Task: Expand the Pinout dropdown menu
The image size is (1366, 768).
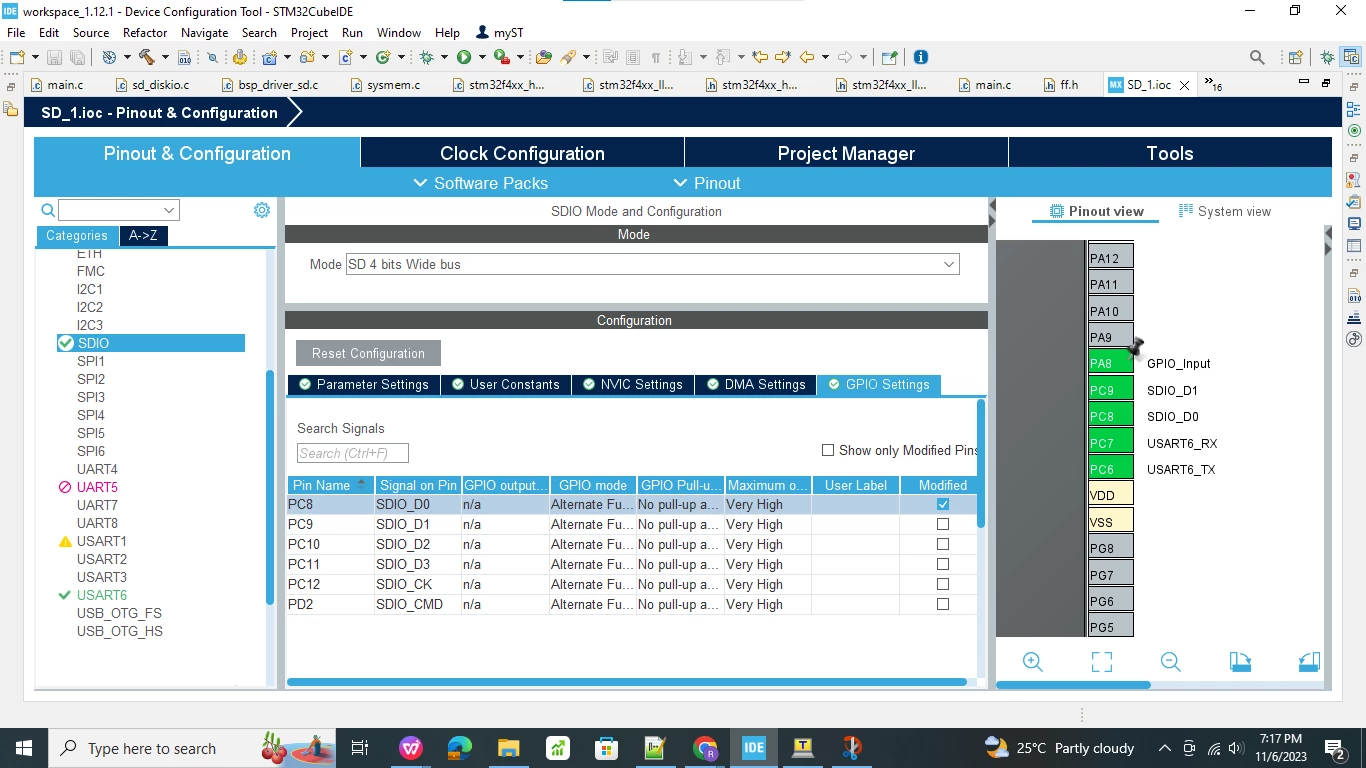Action: point(707,183)
